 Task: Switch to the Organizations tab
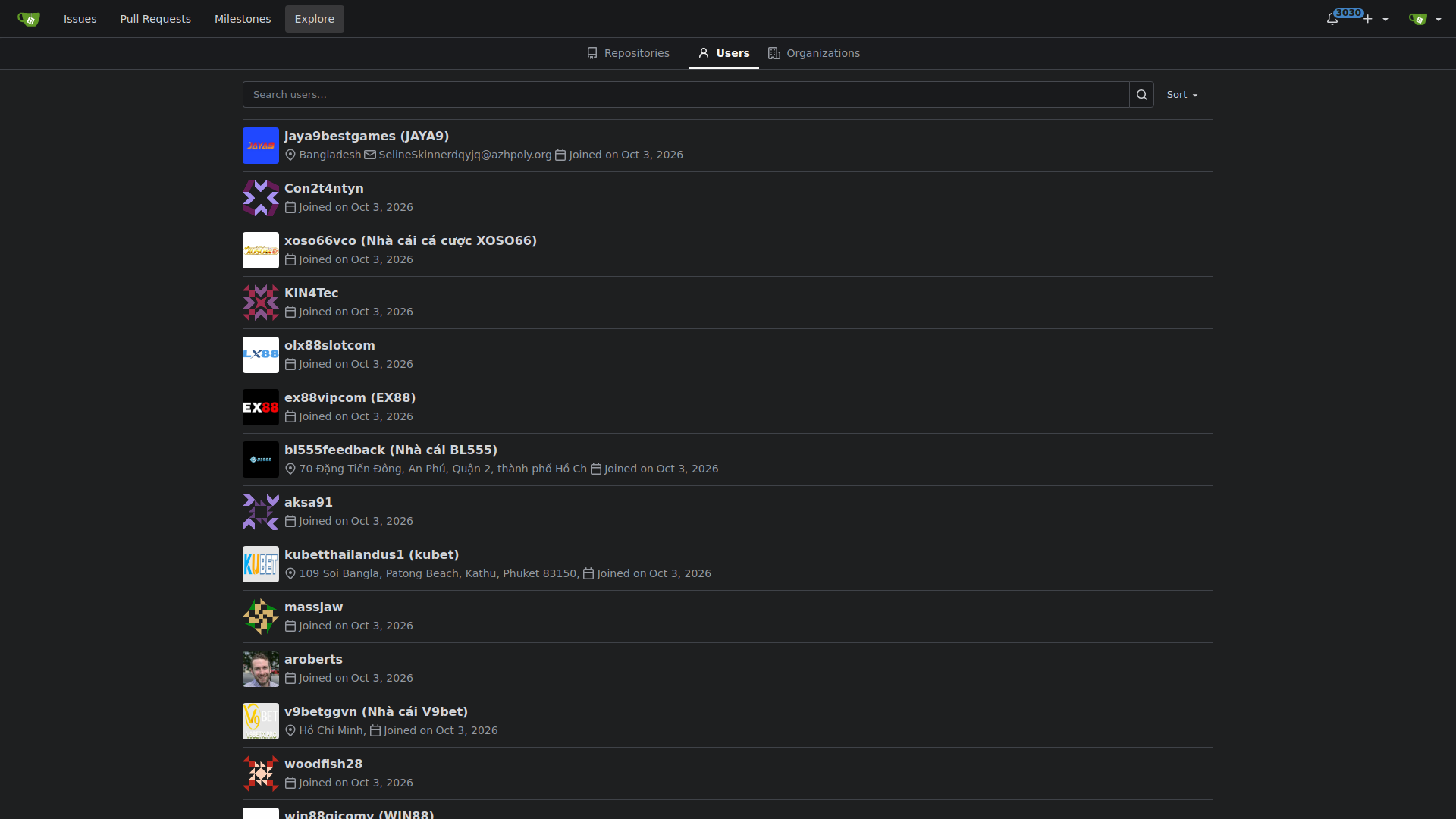(x=814, y=53)
